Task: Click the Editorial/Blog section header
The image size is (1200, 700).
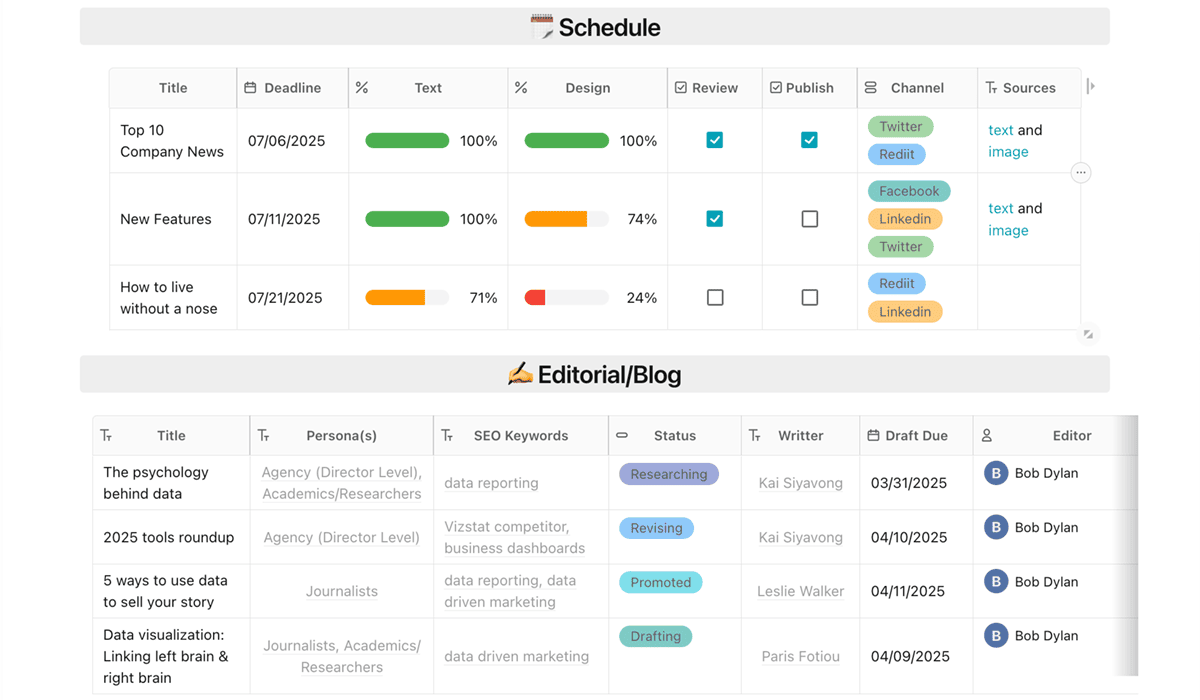Action: (x=595, y=375)
